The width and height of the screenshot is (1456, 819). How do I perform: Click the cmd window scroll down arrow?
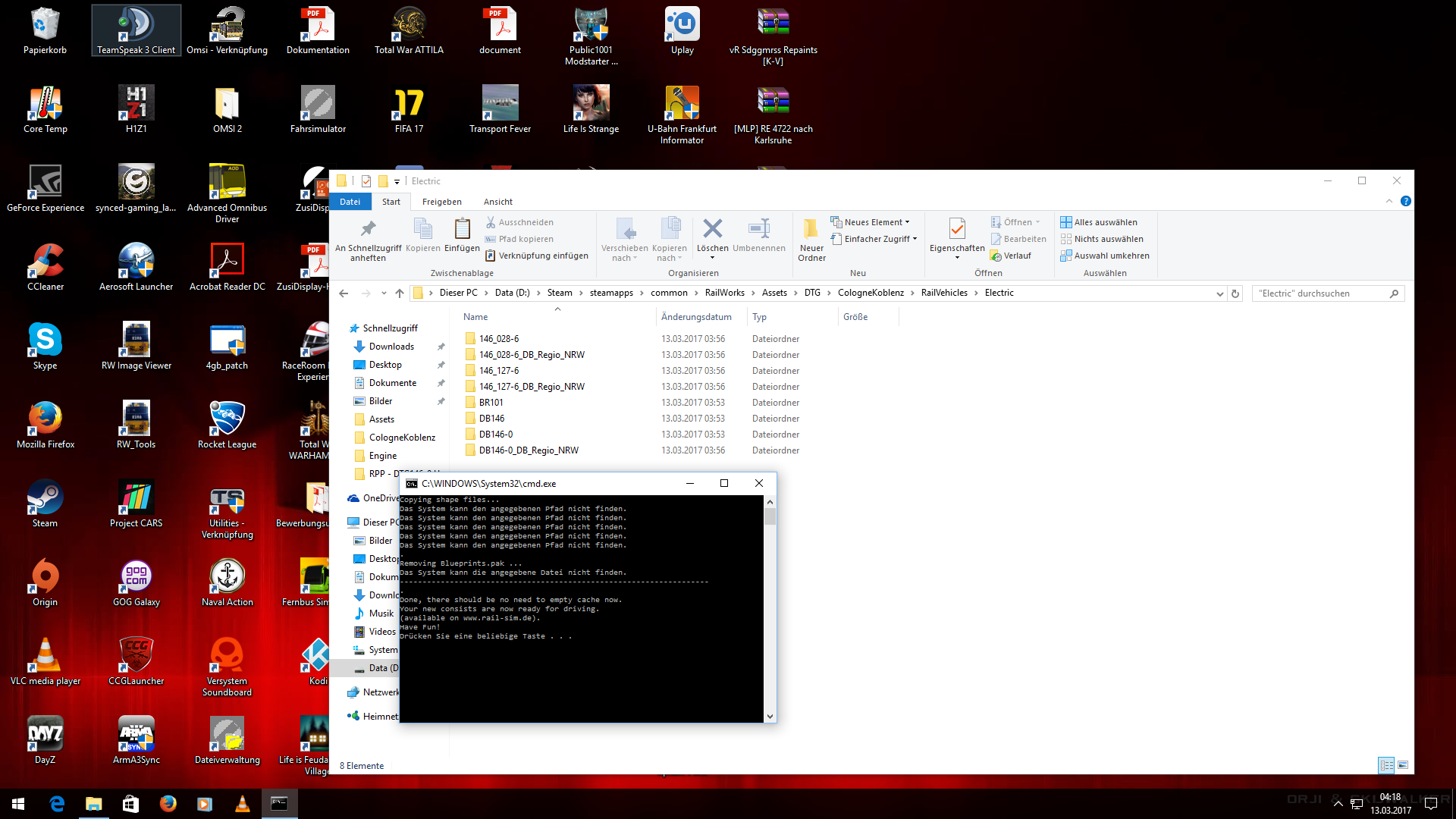tap(770, 716)
